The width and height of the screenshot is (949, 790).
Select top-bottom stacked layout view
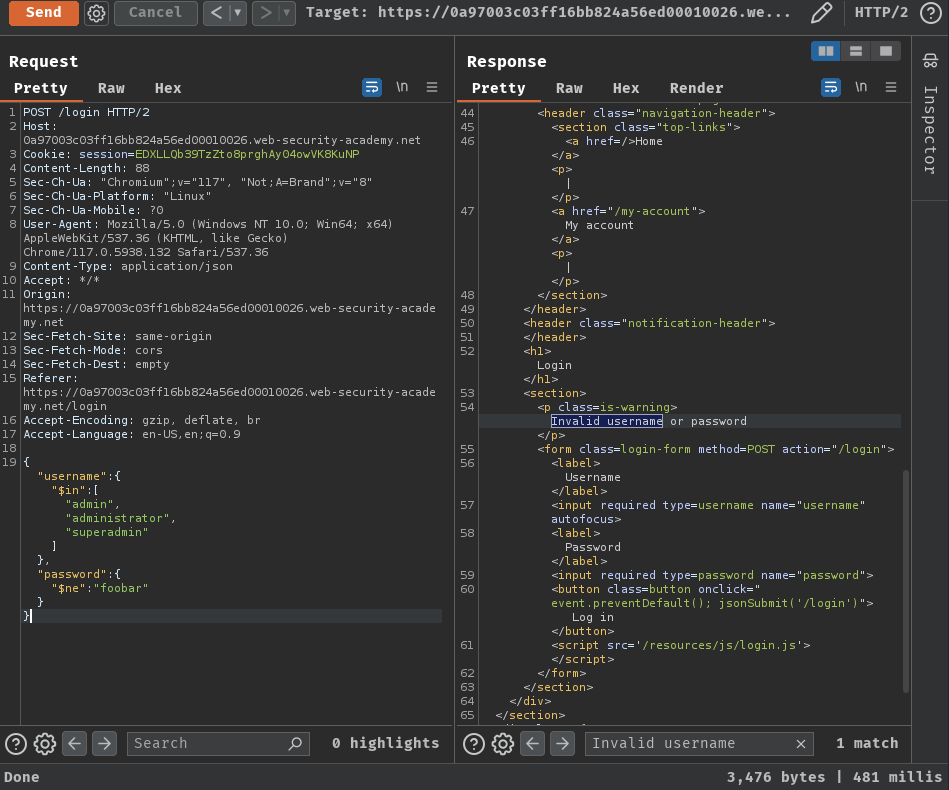(x=856, y=51)
